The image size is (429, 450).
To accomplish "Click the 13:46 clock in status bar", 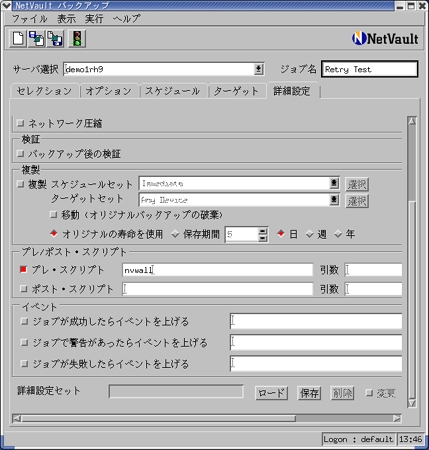I will pyautogui.click(x=411, y=439).
